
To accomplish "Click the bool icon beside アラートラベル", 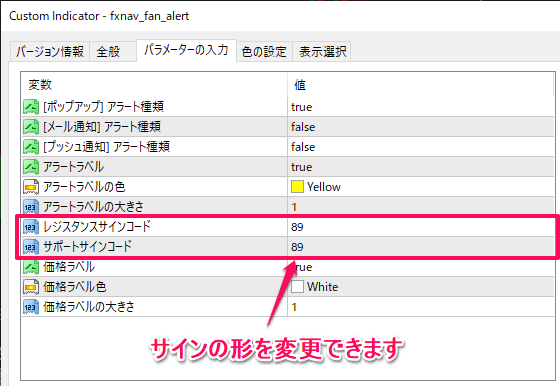I will click(x=31, y=167).
